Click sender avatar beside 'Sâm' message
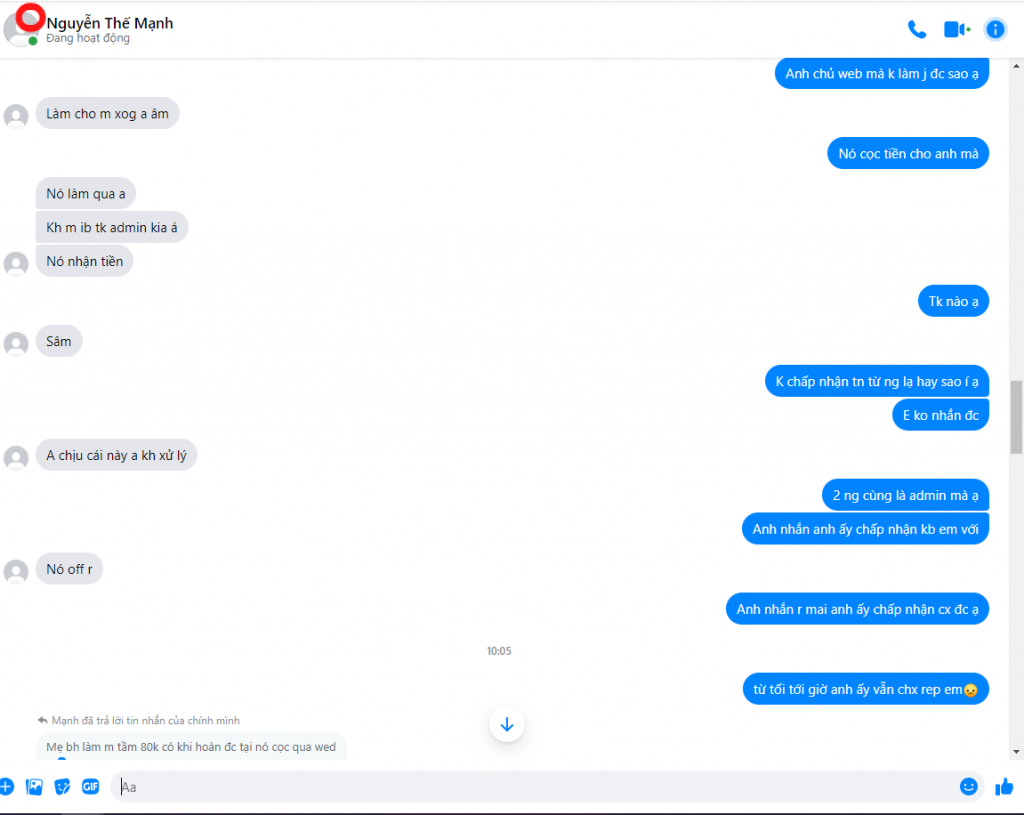 [16, 344]
